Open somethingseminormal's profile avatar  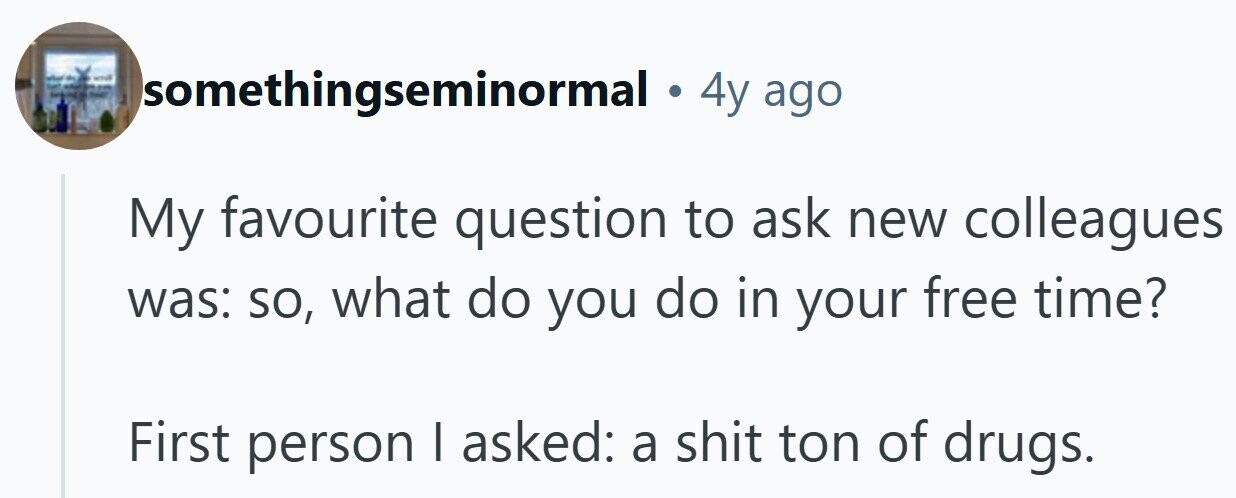[x=79, y=86]
